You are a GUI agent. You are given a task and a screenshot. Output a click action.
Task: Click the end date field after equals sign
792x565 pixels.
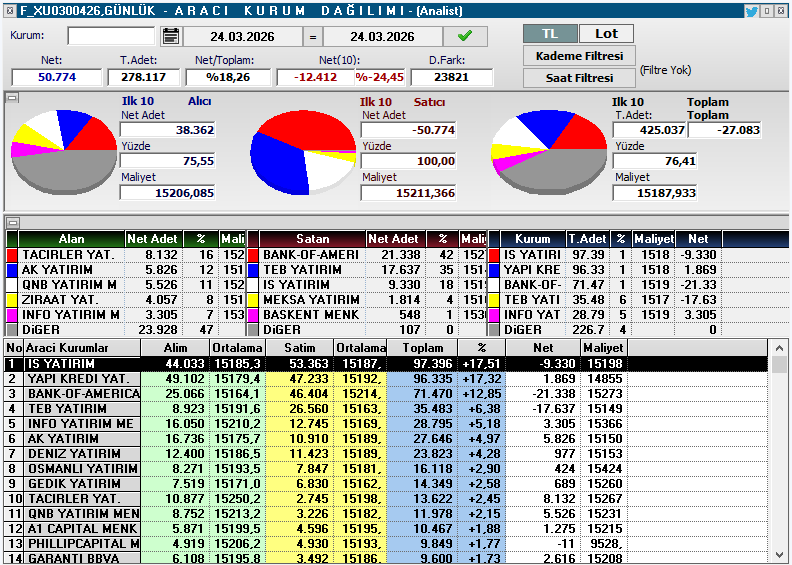coord(382,36)
